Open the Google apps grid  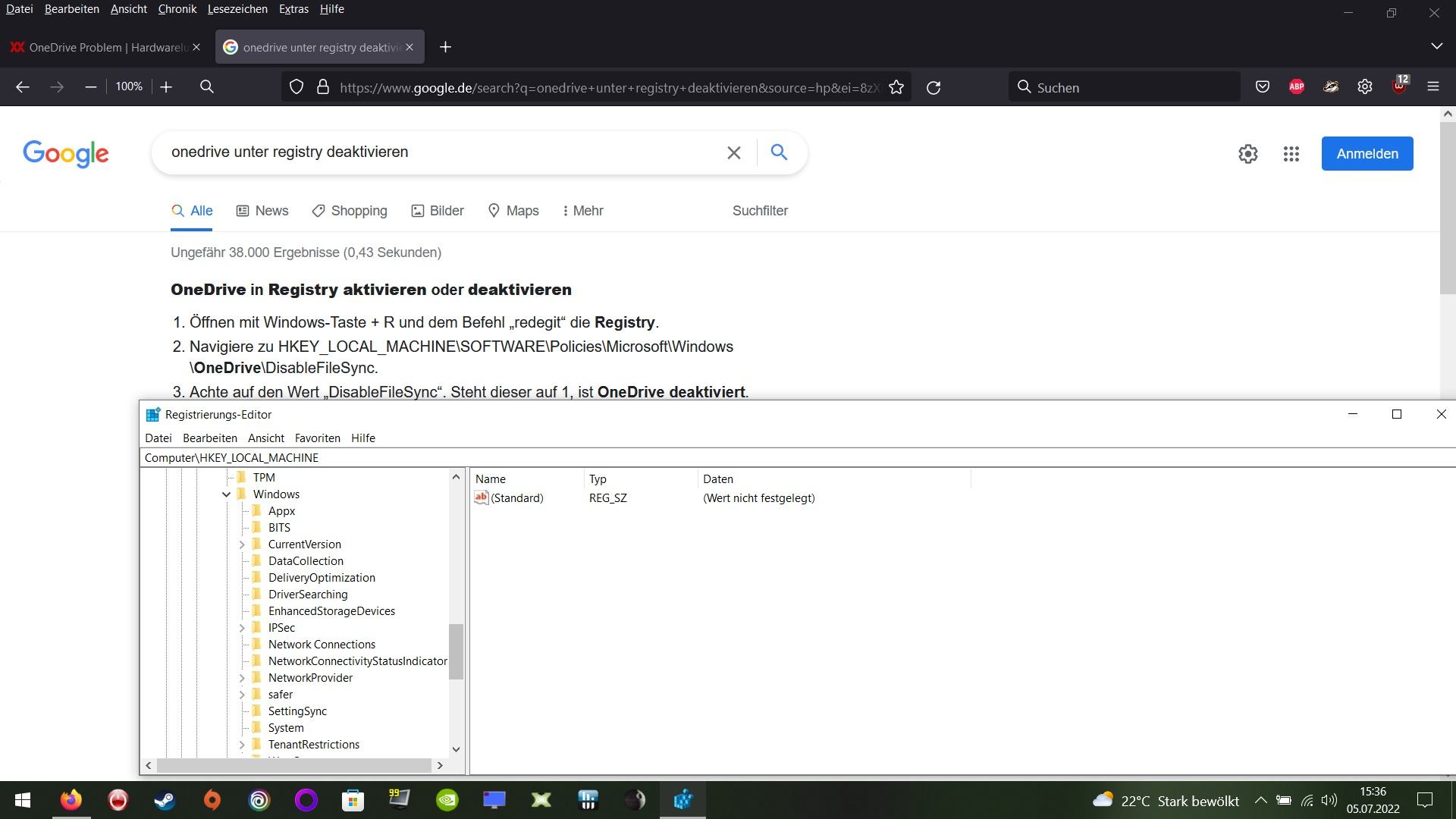(1291, 154)
